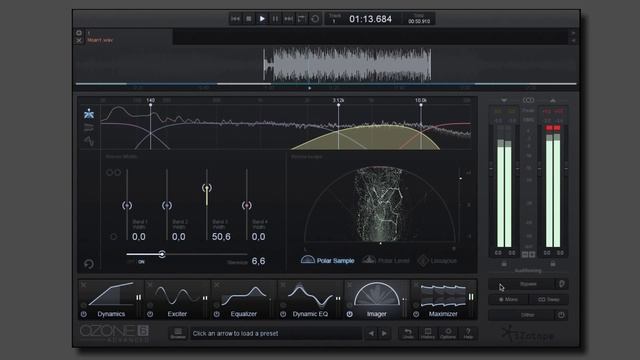Toggle power for the Exciter module
The height and width of the screenshot is (360, 640).
(150, 314)
